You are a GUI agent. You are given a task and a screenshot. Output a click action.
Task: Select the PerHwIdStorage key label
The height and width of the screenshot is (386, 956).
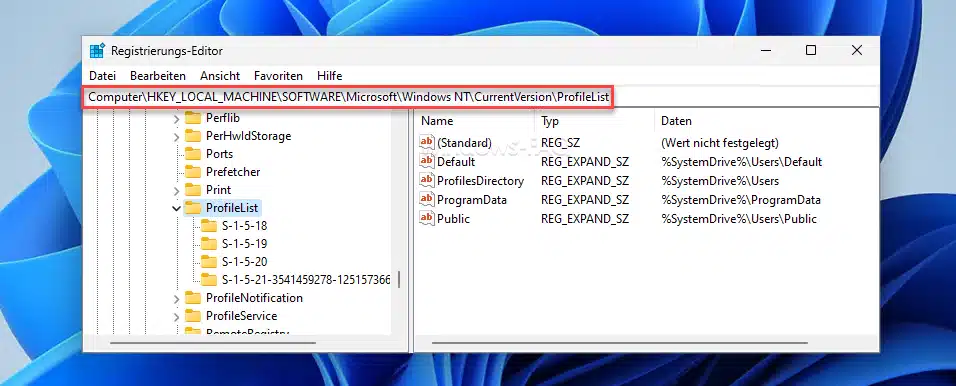point(248,136)
